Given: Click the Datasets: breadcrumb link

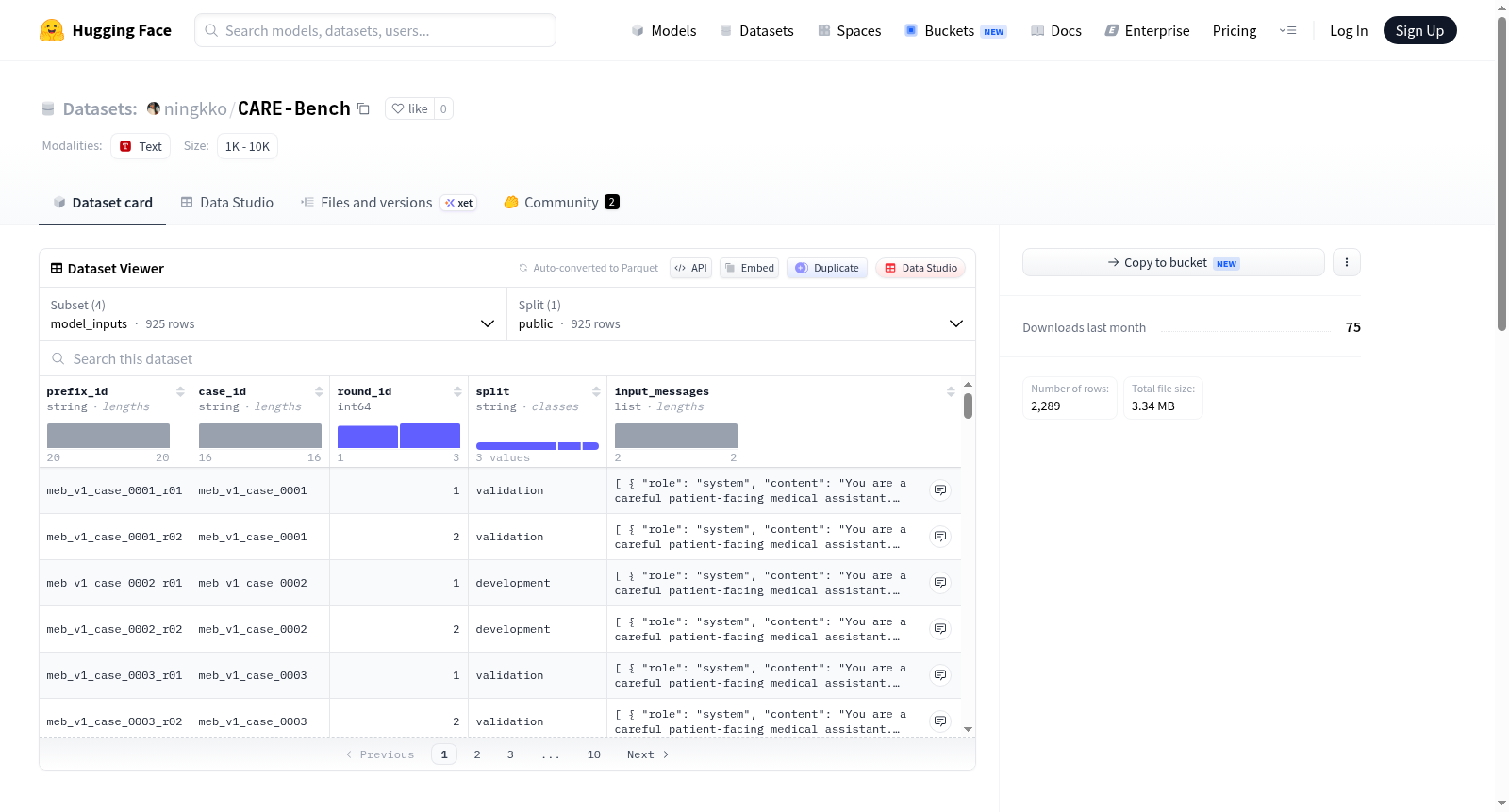Looking at the screenshot, I should (x=99, y=108).
